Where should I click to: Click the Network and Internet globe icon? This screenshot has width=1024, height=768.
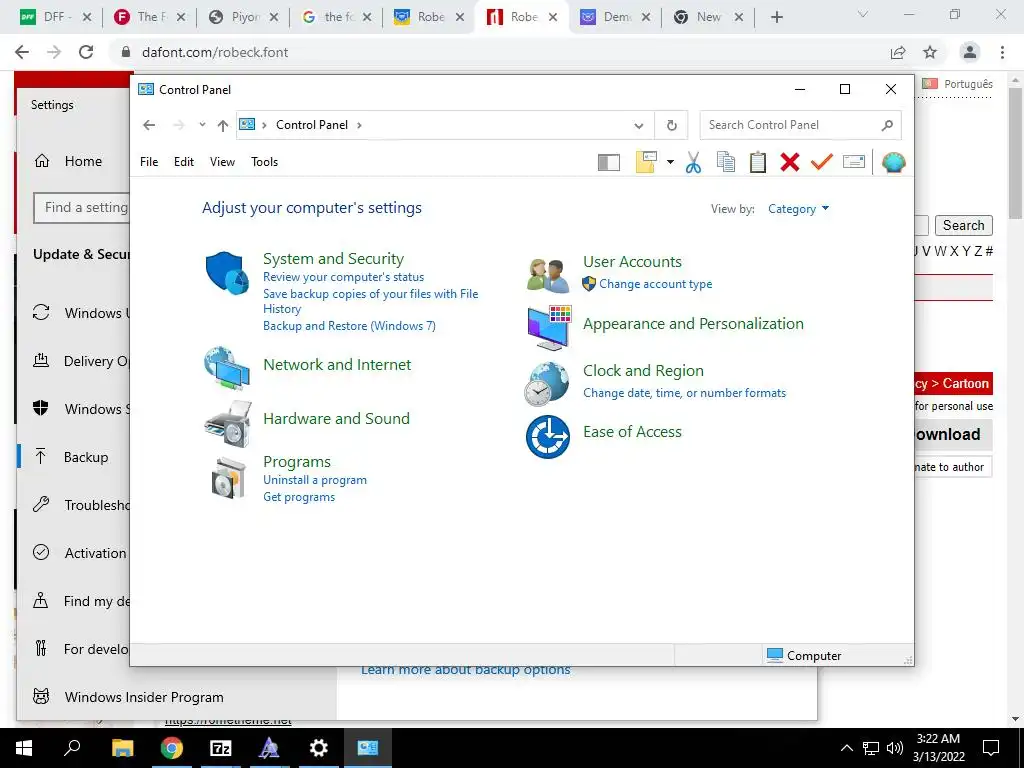click(227, 367)
